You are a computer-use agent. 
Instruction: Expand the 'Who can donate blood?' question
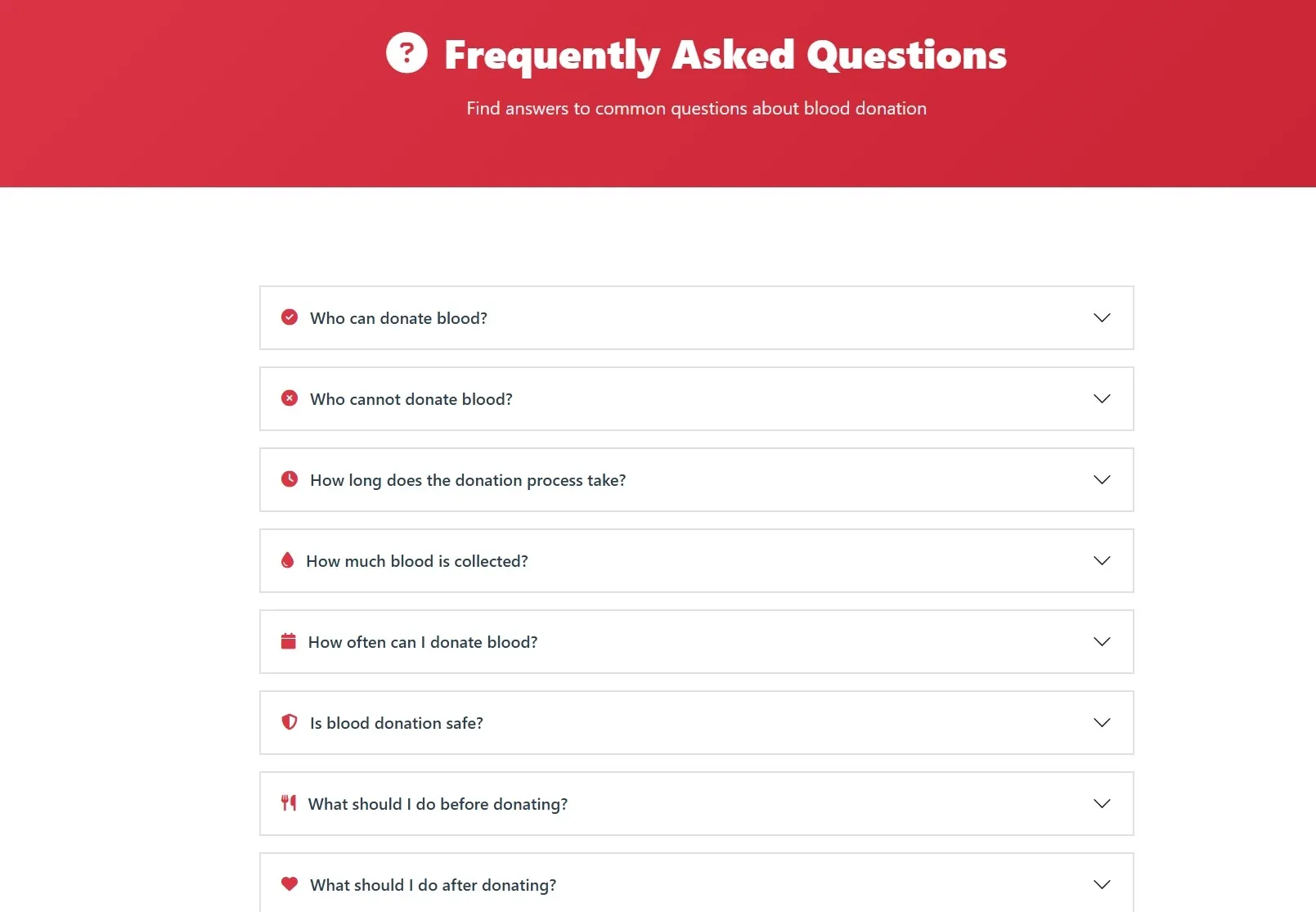click(x=1102, y=318)
